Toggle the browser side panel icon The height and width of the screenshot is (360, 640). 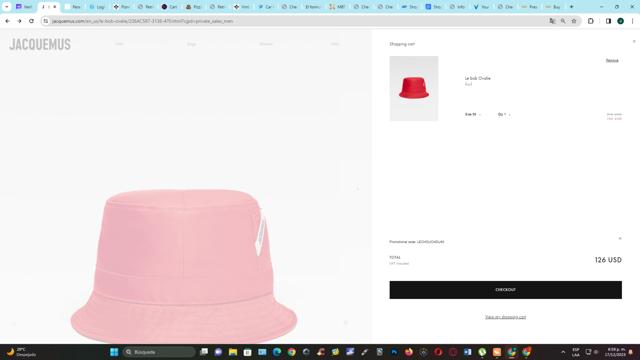tap(608, 21)
